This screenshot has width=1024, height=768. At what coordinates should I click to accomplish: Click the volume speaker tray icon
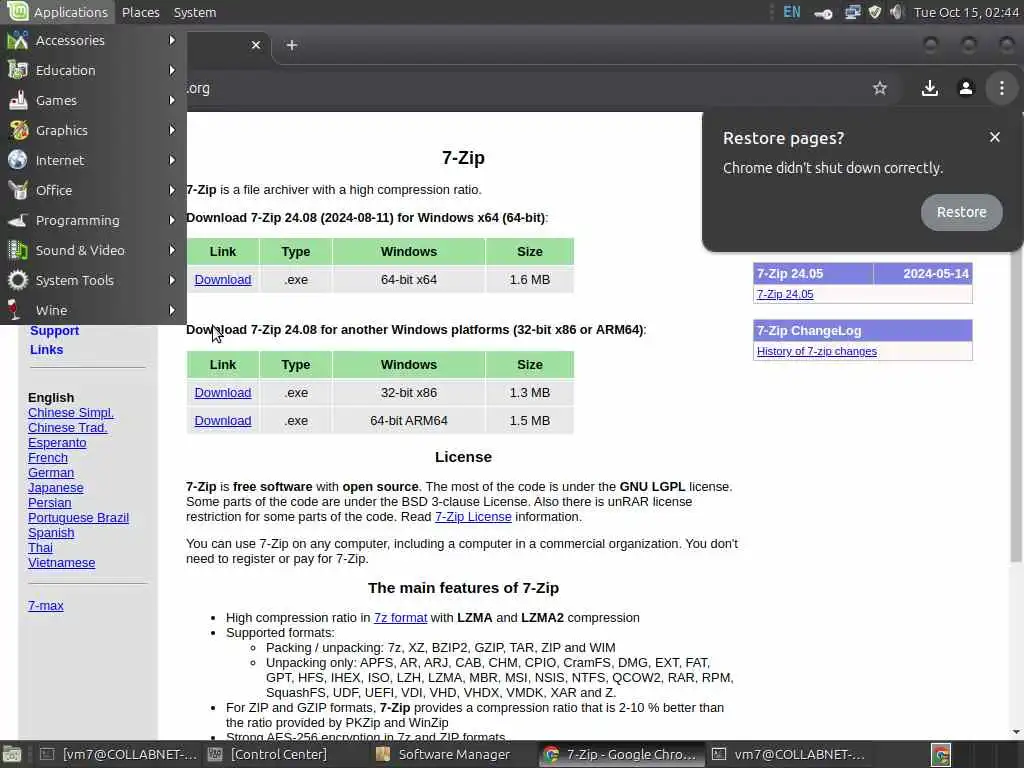pos(897,12)
